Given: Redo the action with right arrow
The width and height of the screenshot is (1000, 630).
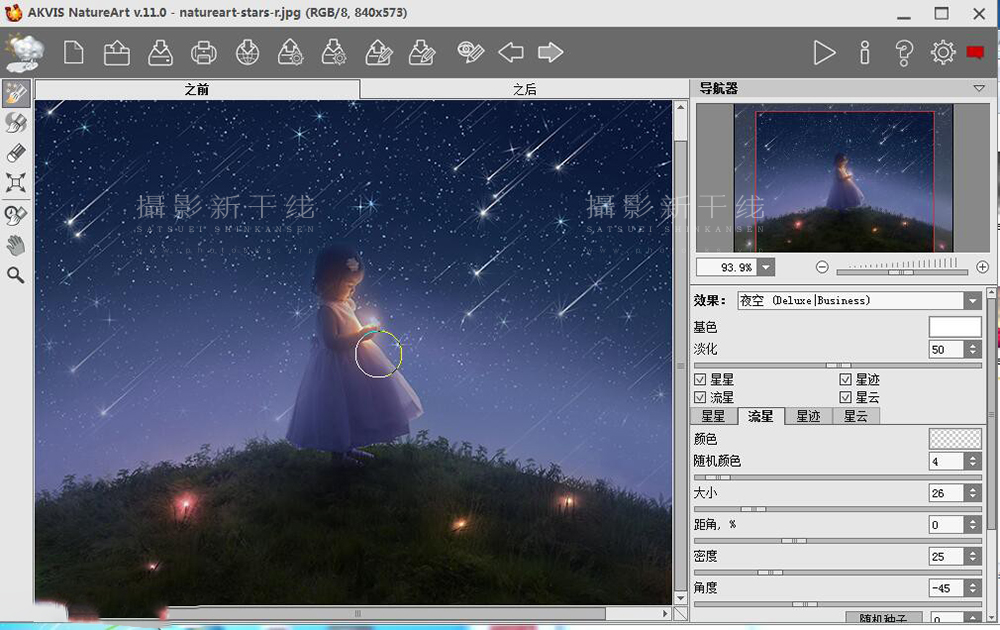Looking at the screenshot, I should [550, 52].
